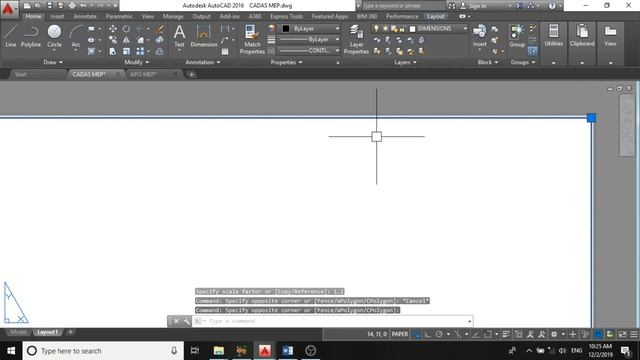Expand the Properties panel
Image resolution: width=640 pixels, height=360 pixels.
(286, 62)
